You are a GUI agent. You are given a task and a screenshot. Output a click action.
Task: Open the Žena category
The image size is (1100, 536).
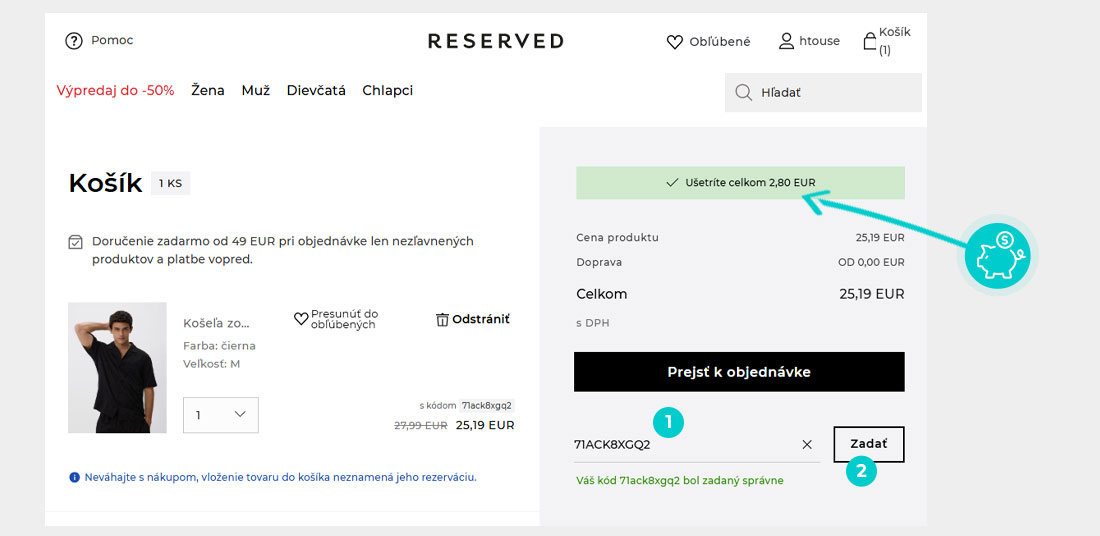tap(208, 91)
